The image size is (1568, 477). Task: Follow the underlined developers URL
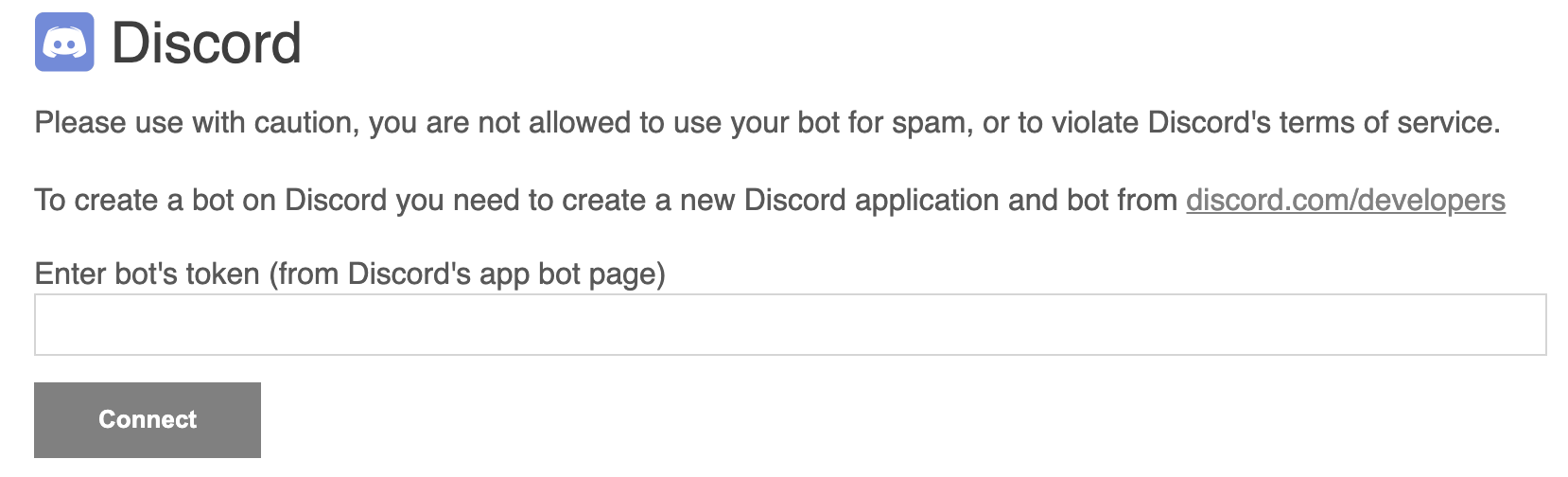1345,201
